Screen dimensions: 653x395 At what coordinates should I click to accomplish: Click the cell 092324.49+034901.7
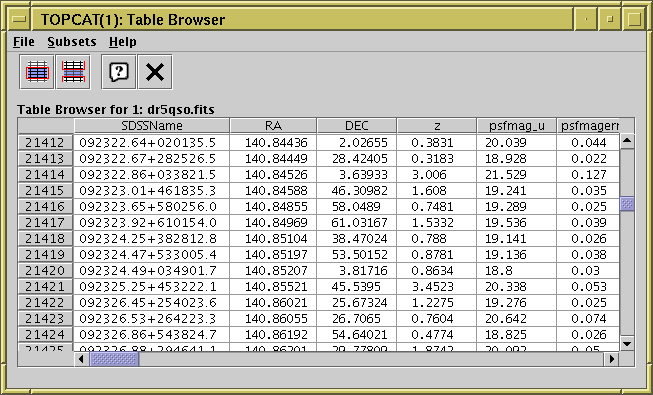[x=152, y=271]
